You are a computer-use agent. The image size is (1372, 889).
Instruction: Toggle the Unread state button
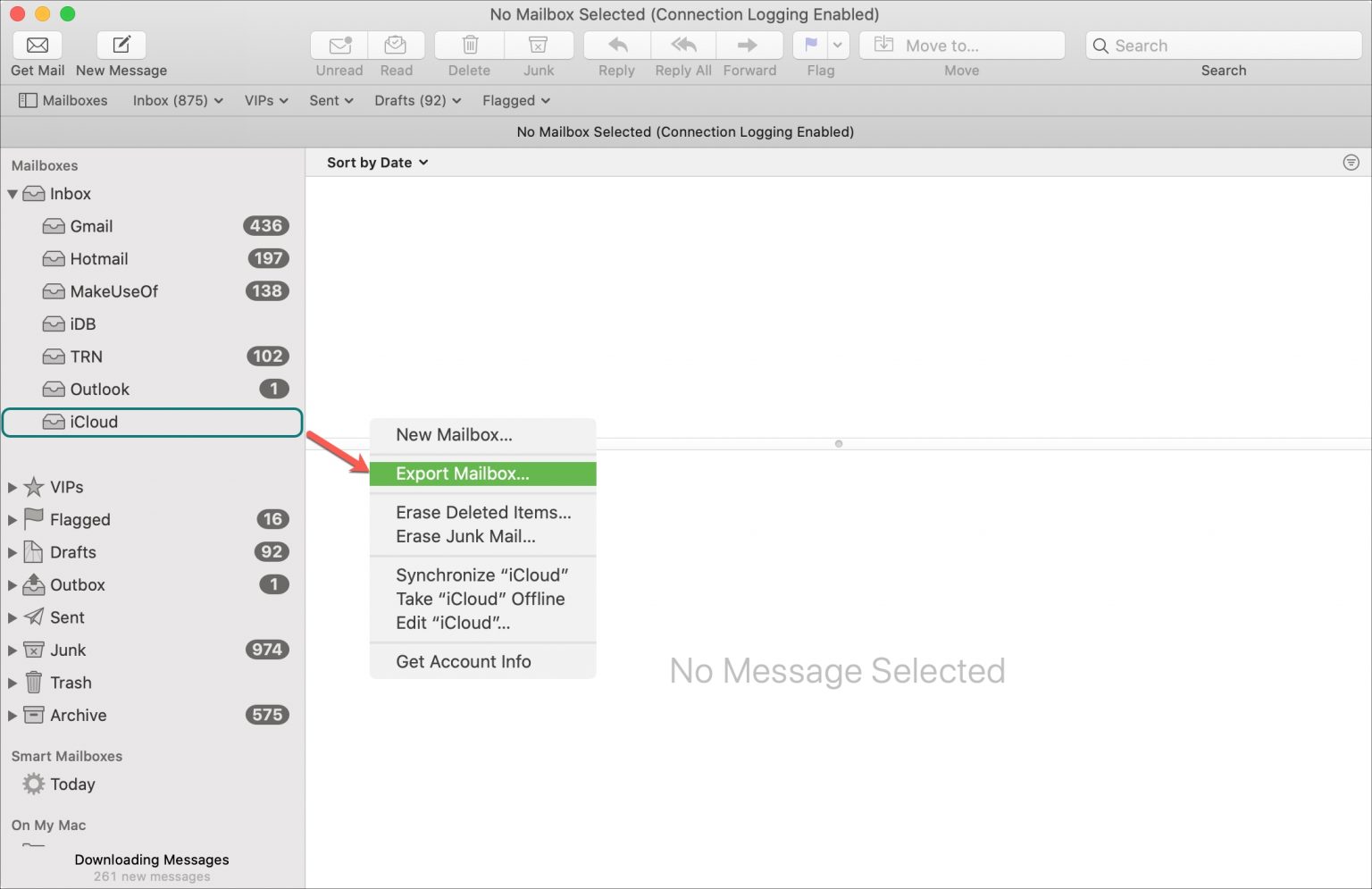pos(339,45)
